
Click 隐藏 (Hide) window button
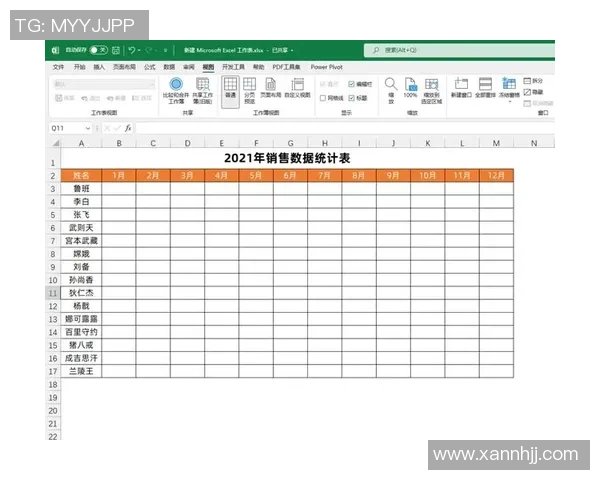(x=533, y=92)
